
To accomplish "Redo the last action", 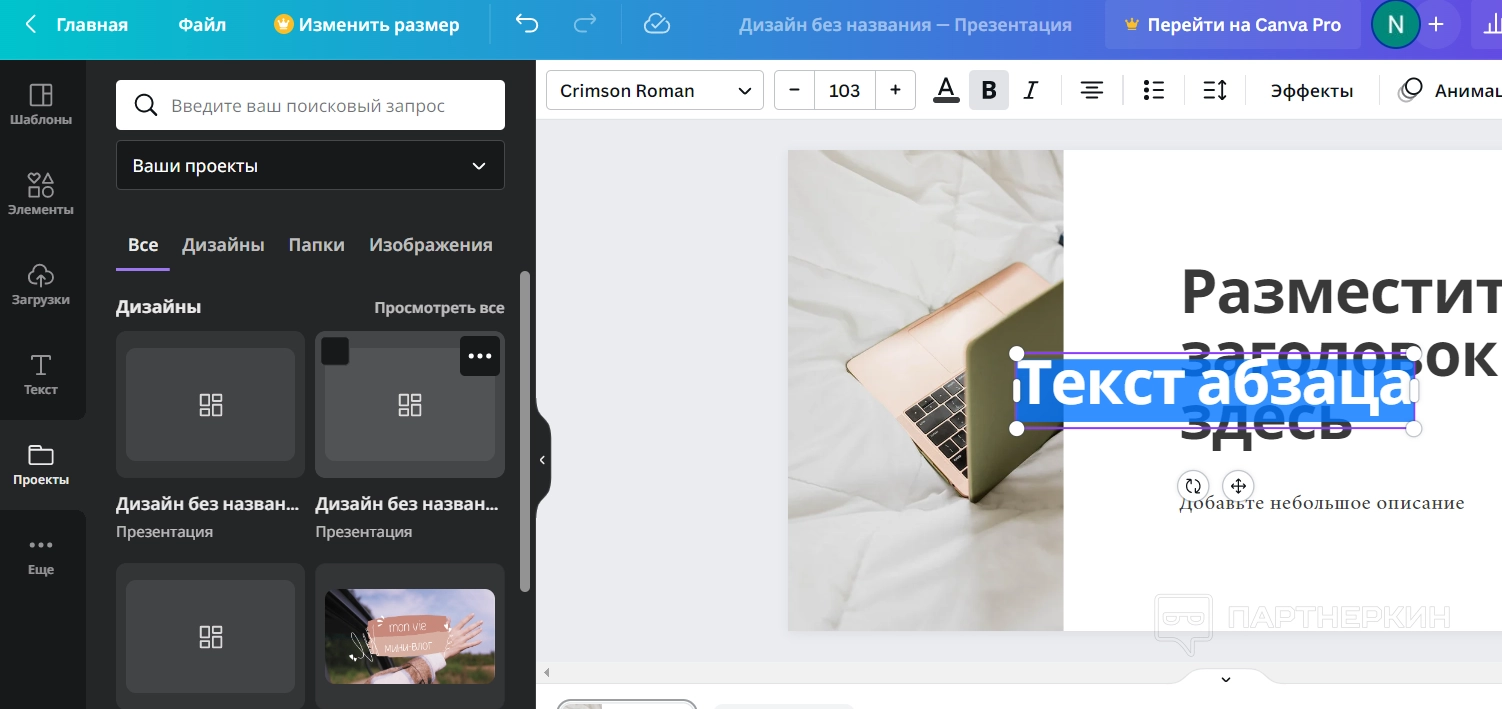I will (586, 25).
